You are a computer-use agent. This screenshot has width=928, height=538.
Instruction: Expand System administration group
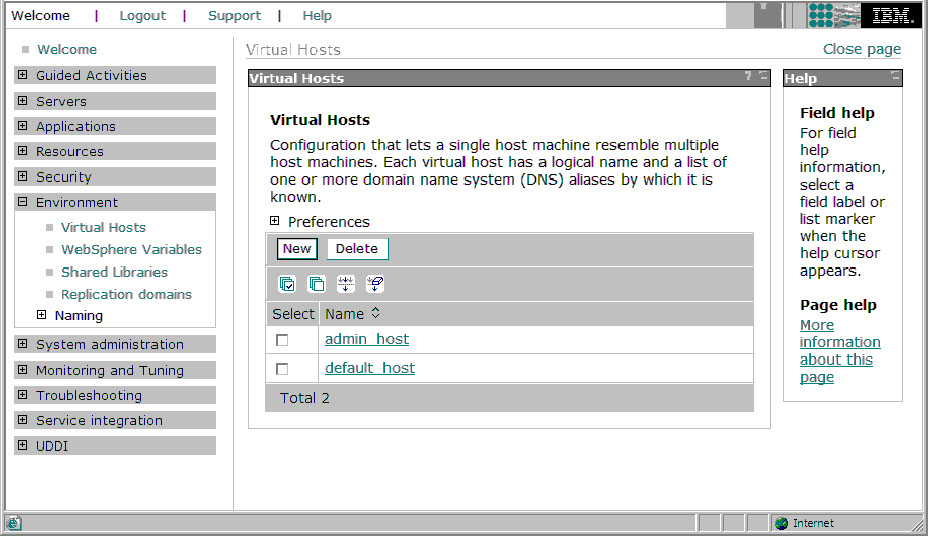(x=22, y=344)
